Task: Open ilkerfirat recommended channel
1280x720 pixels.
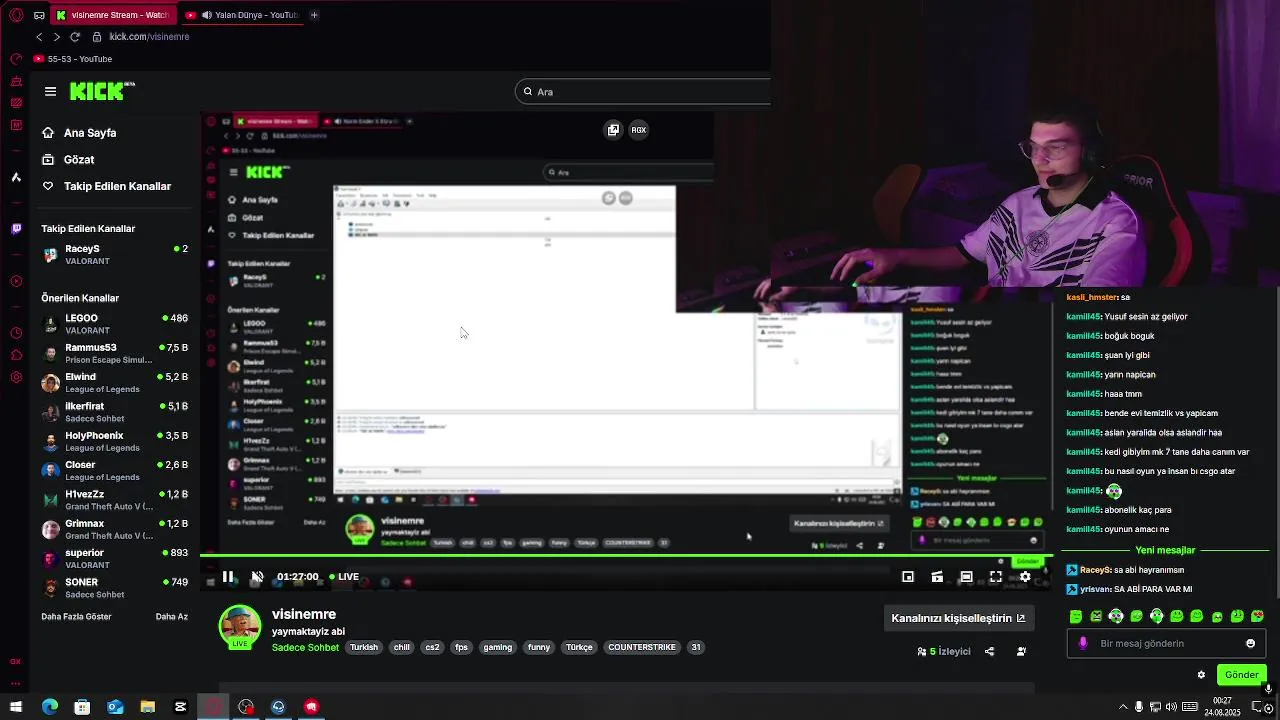Action: pos(114,412)
